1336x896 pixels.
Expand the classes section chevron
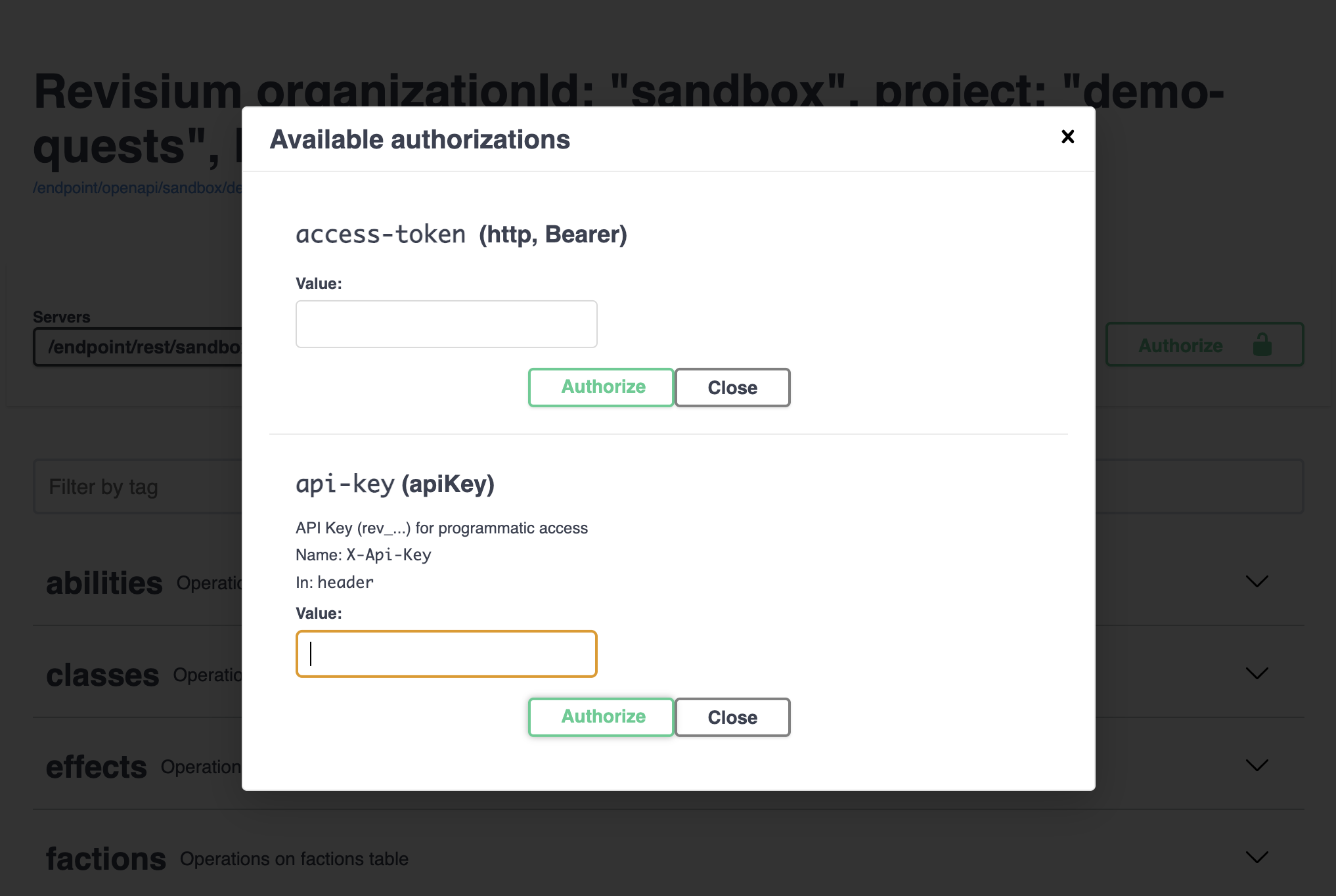1257,674
